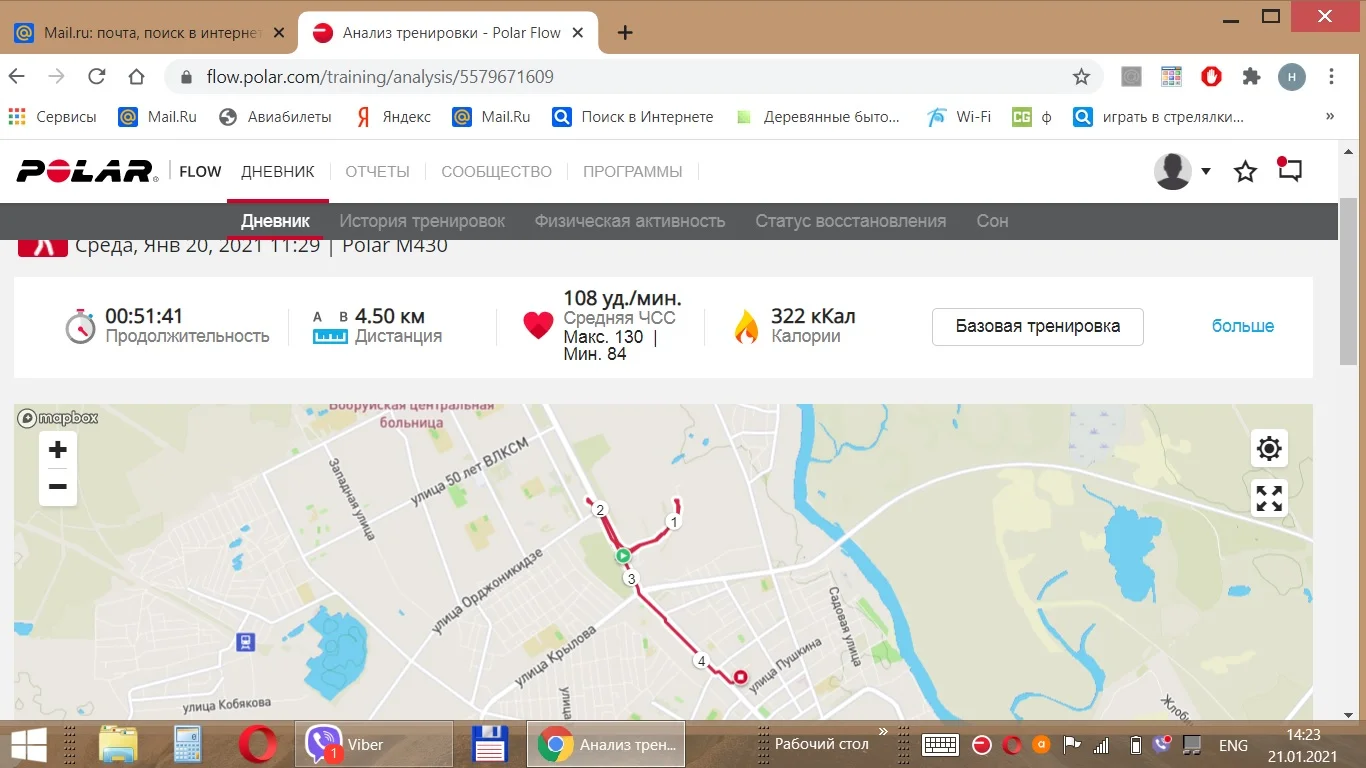Open the AdBlock stop-hand extension
This screenshot has width=1366, height=768.
point(1211,77)
